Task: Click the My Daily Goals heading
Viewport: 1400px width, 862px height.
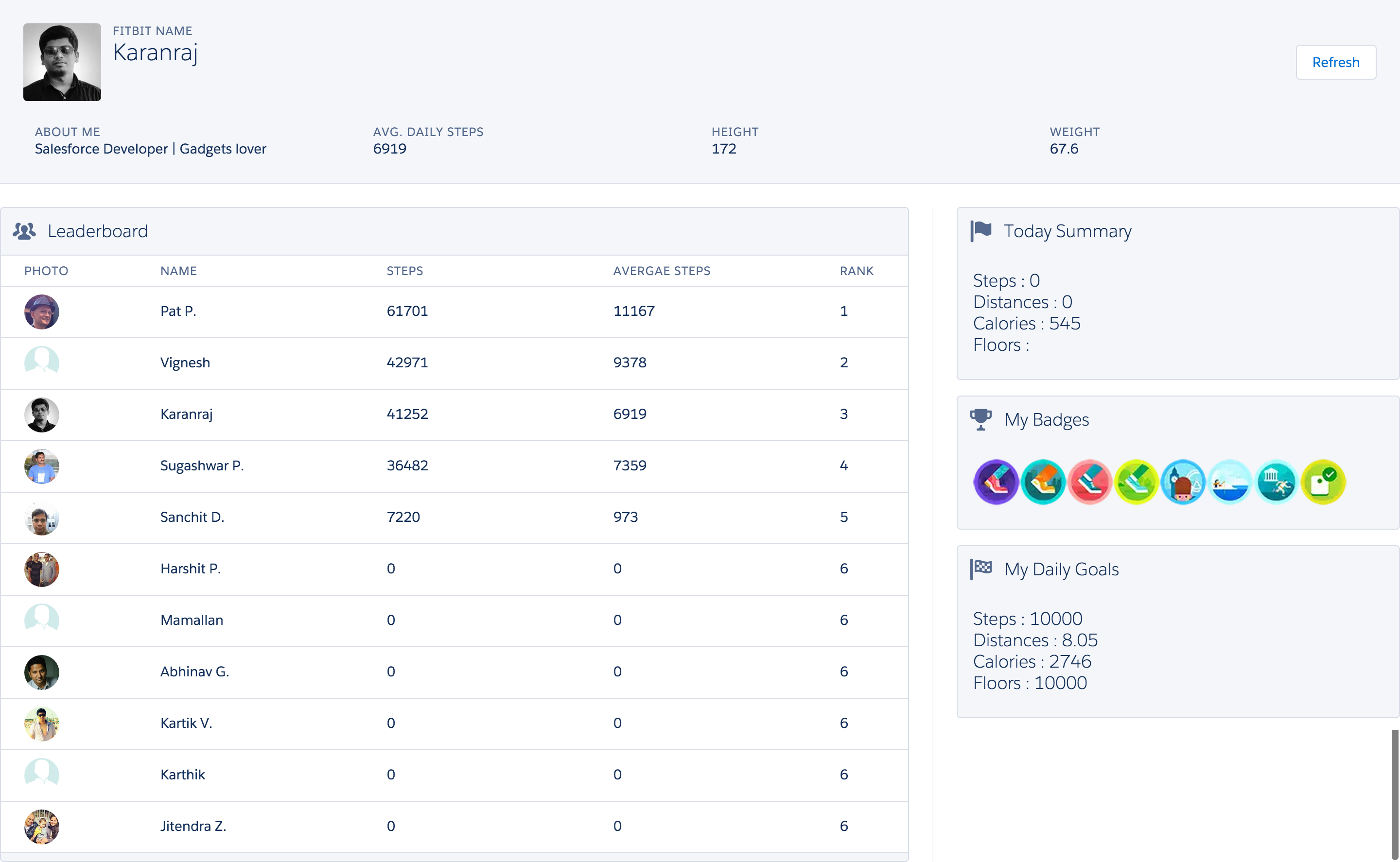Action: point(1061,569)
